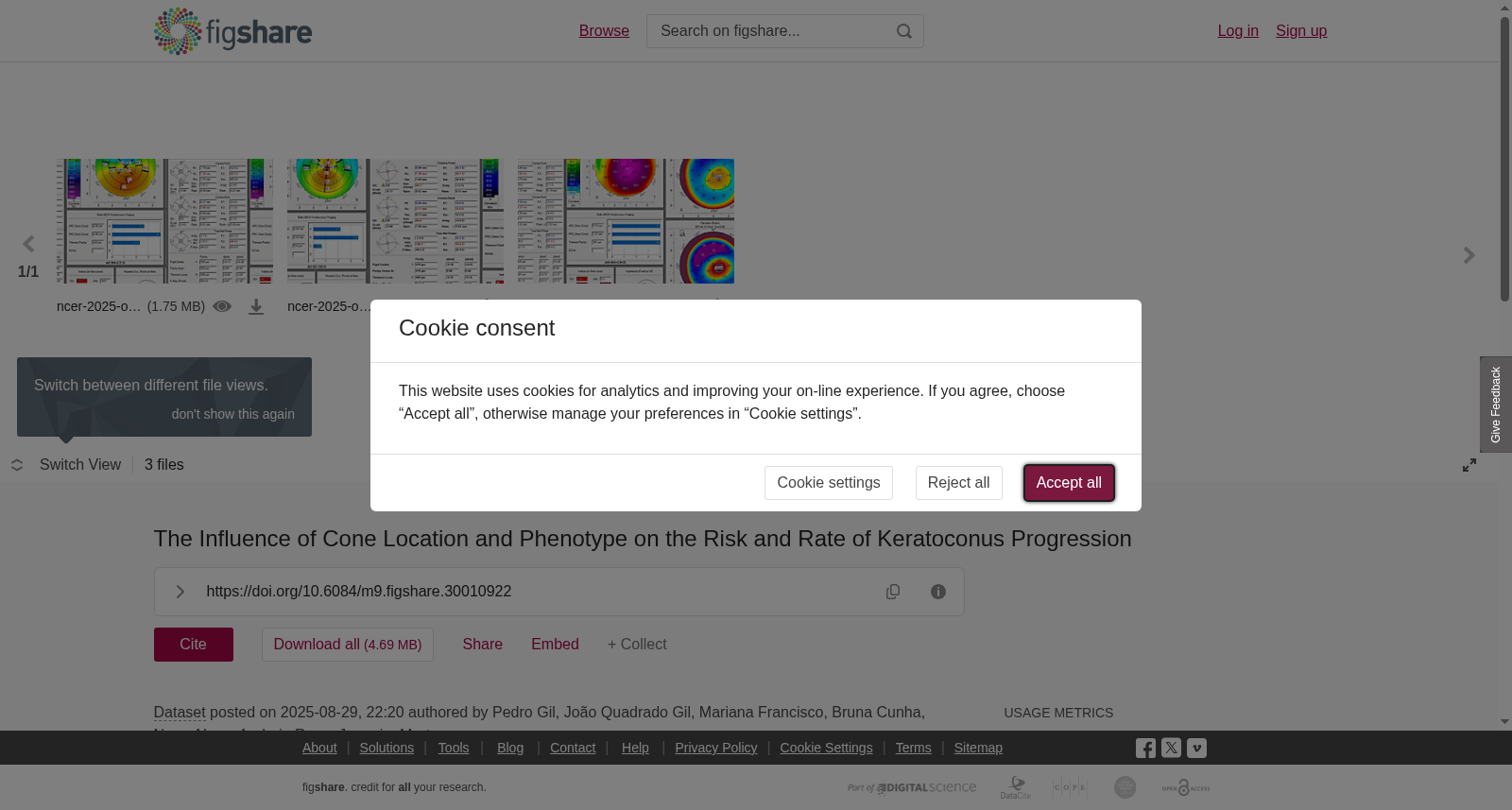Enter fullscreen file viewer mode
The width and height of the screenshot is (1512, 810).
(1469, 465)
